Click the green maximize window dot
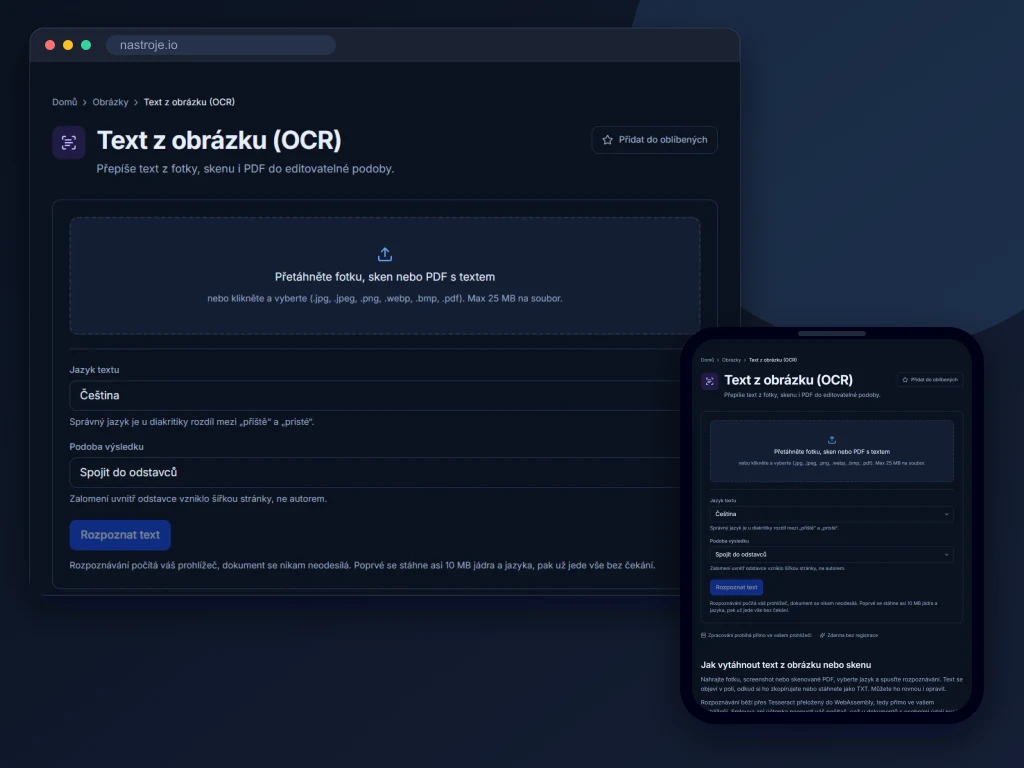The image size is (1024, 768). [86, 45]
